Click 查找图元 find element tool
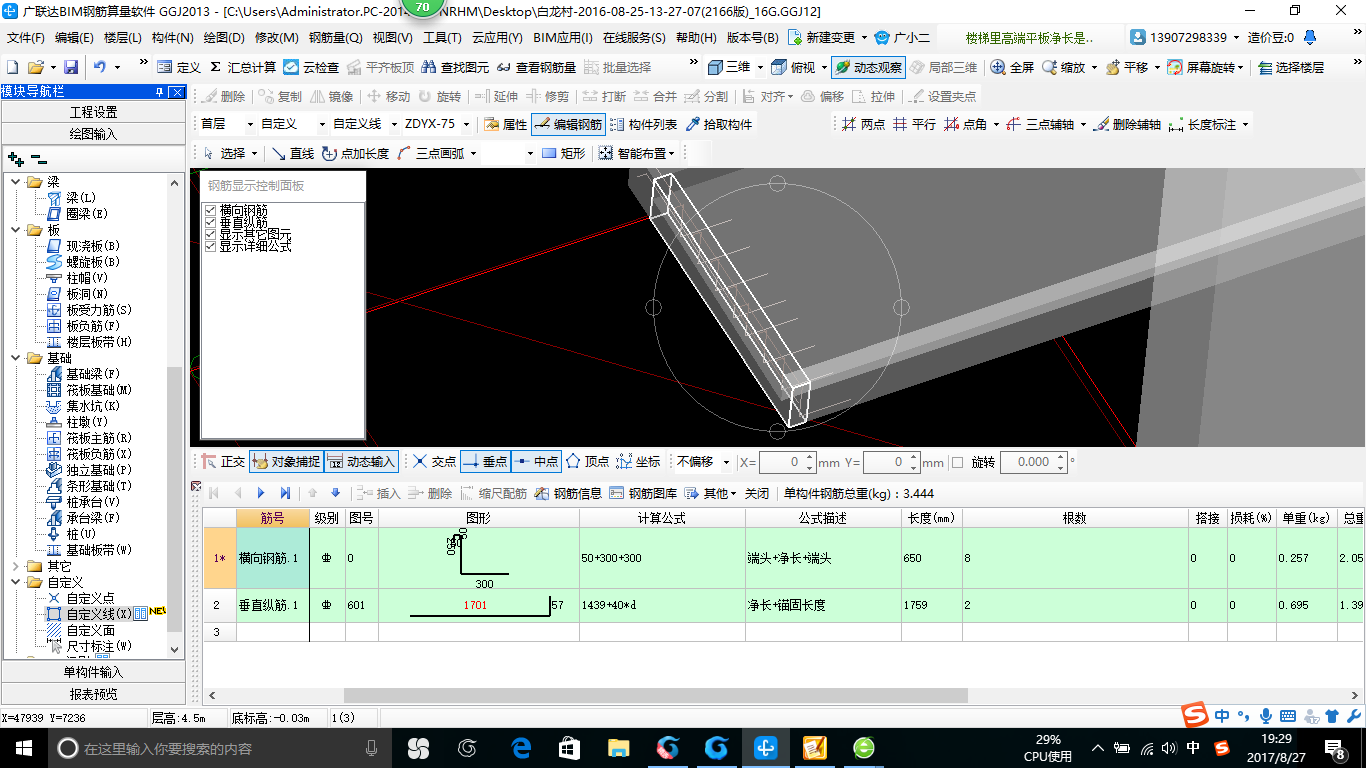Screen dimensions: 1366x768 [456, 67]
